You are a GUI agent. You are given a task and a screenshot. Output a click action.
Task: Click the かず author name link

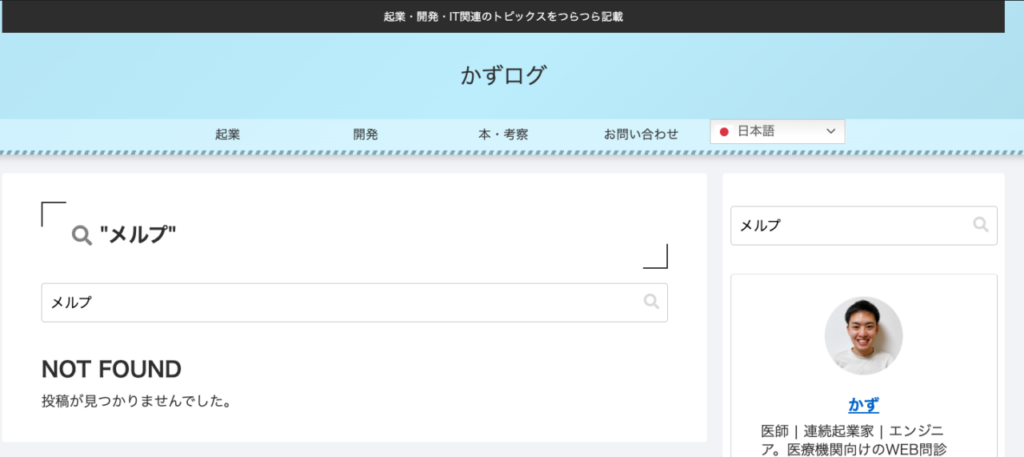[863, 405]
